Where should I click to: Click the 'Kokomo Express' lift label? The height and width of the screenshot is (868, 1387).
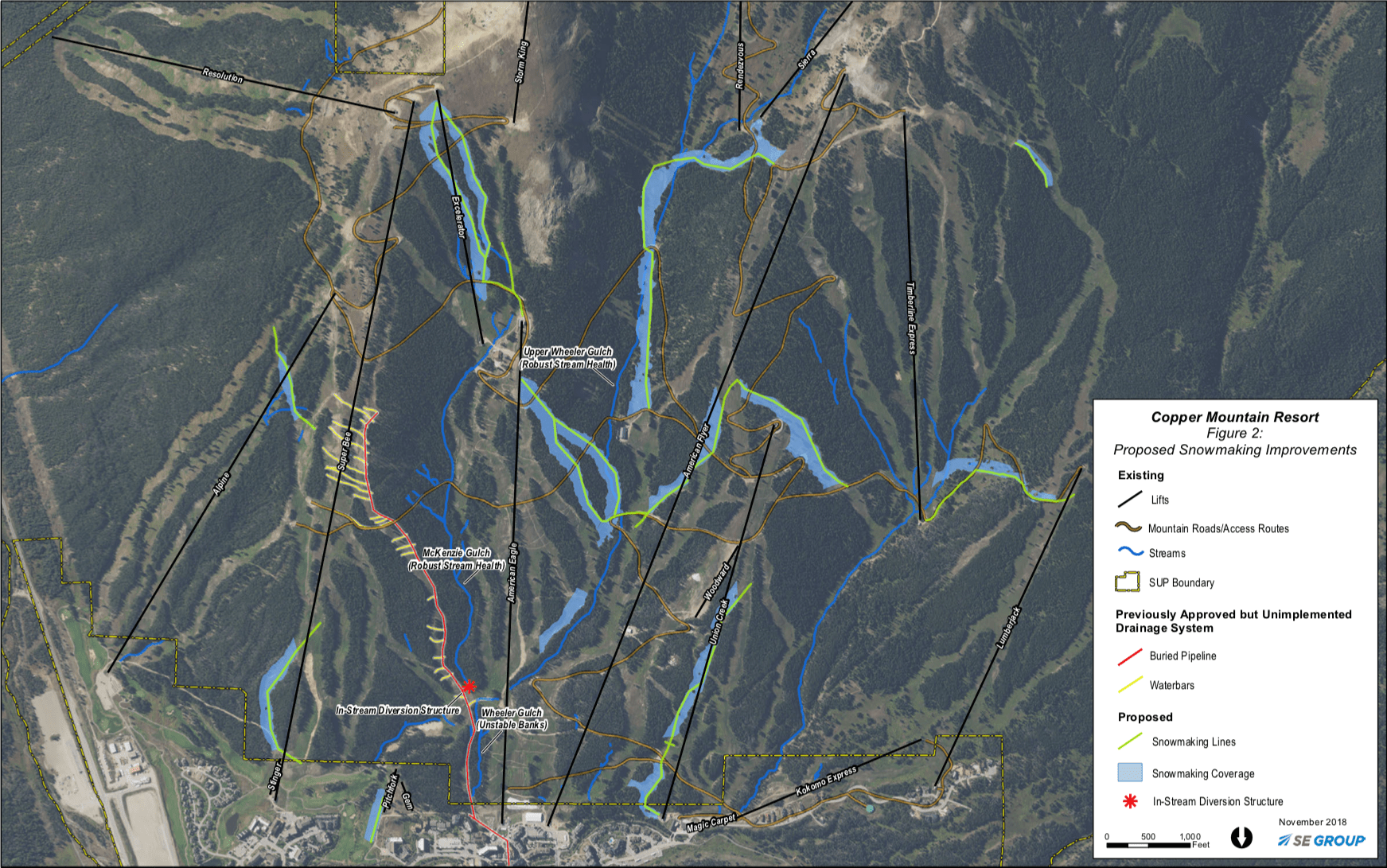tap(827, 780)
